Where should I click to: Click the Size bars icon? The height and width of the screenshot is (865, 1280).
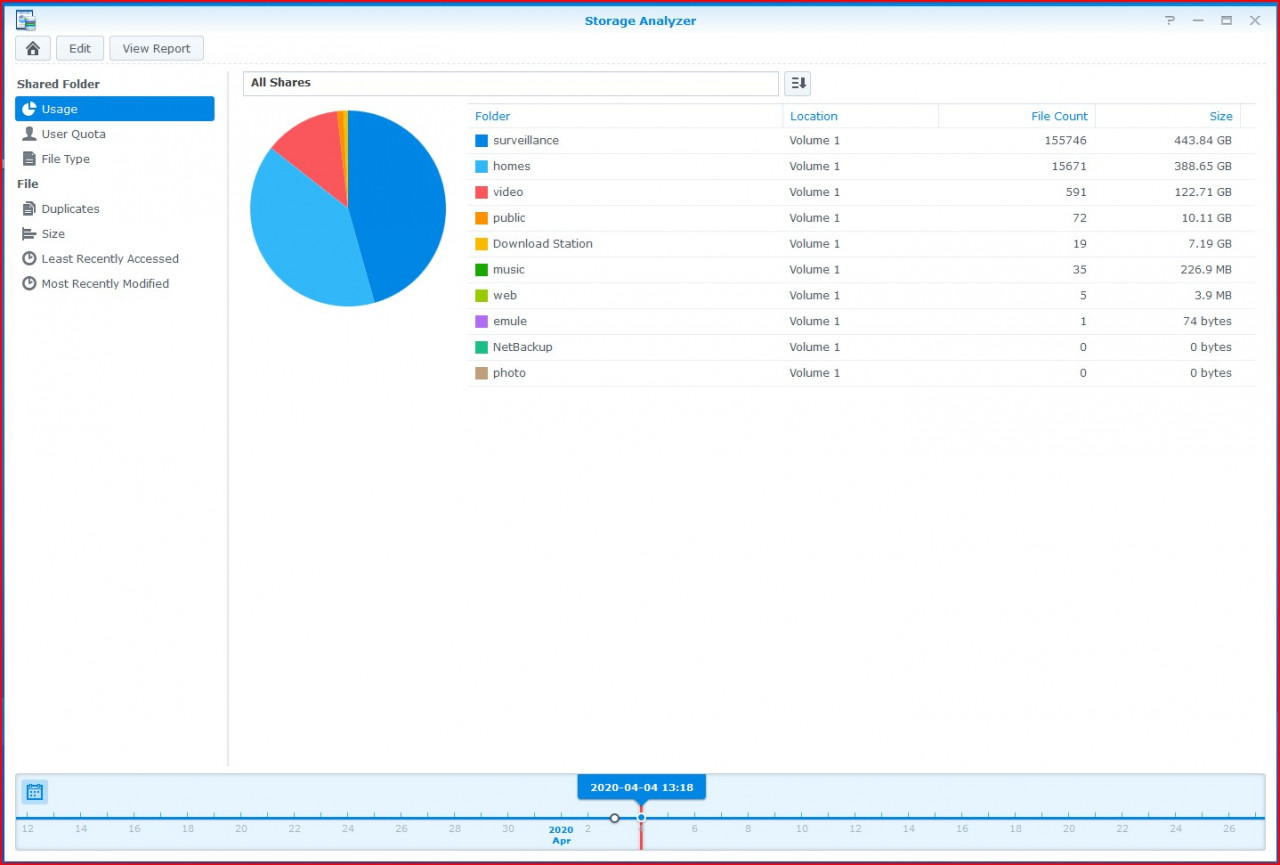click(x=29, y=234)
